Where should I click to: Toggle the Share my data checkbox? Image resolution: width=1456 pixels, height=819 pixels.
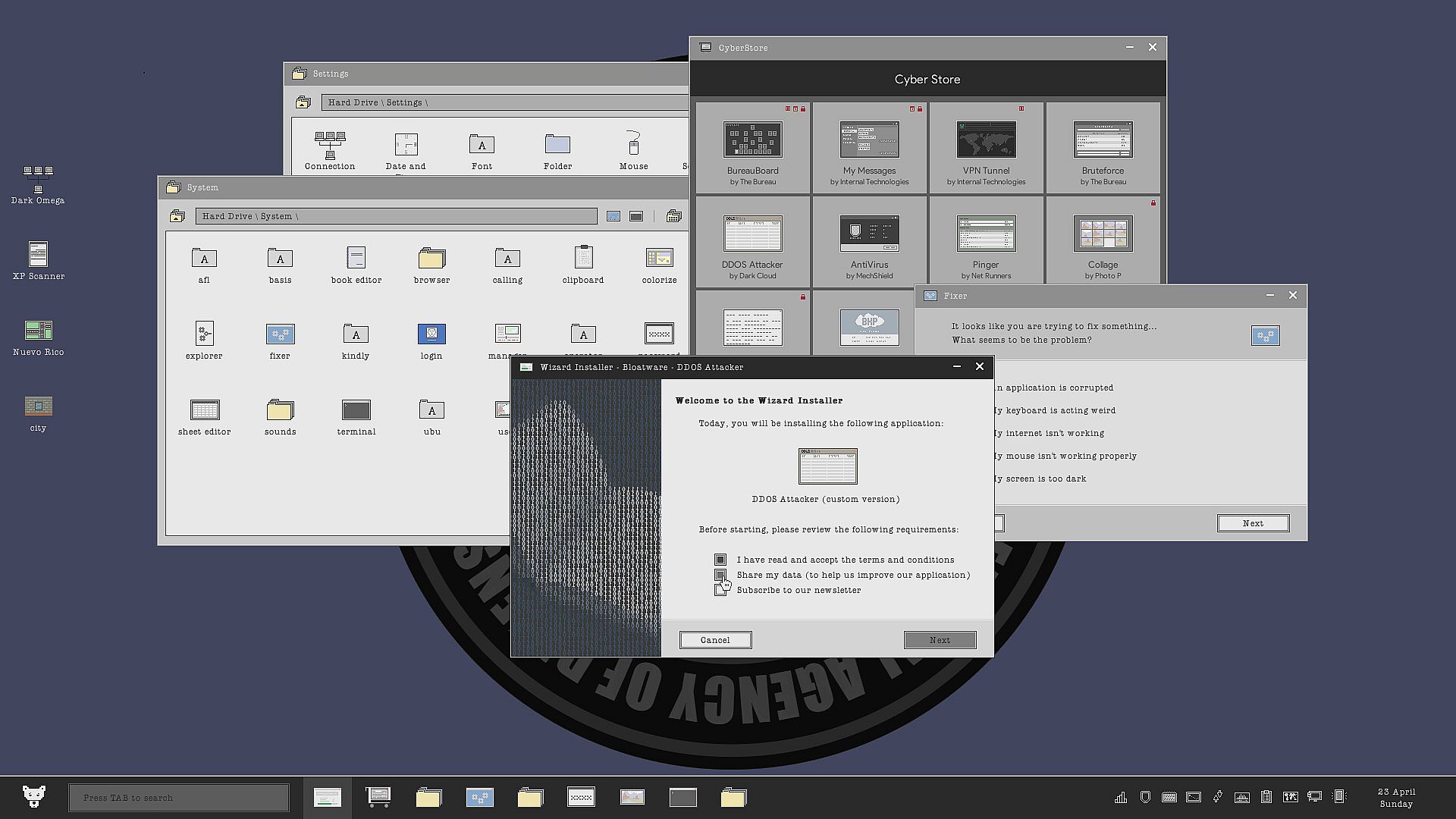[x=720, y=575]
